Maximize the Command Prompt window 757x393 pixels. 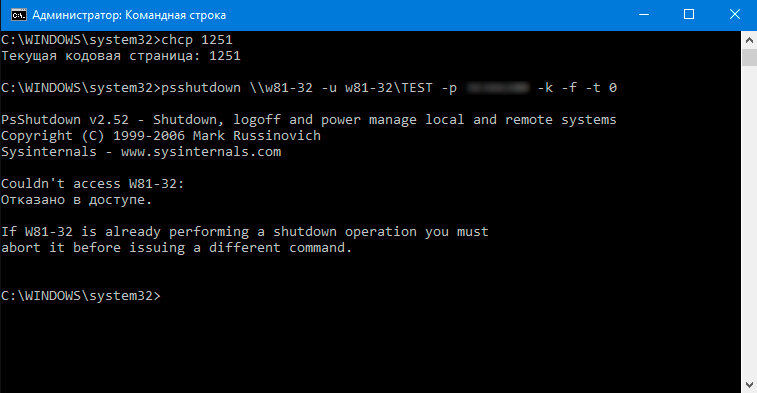point(689,15)
